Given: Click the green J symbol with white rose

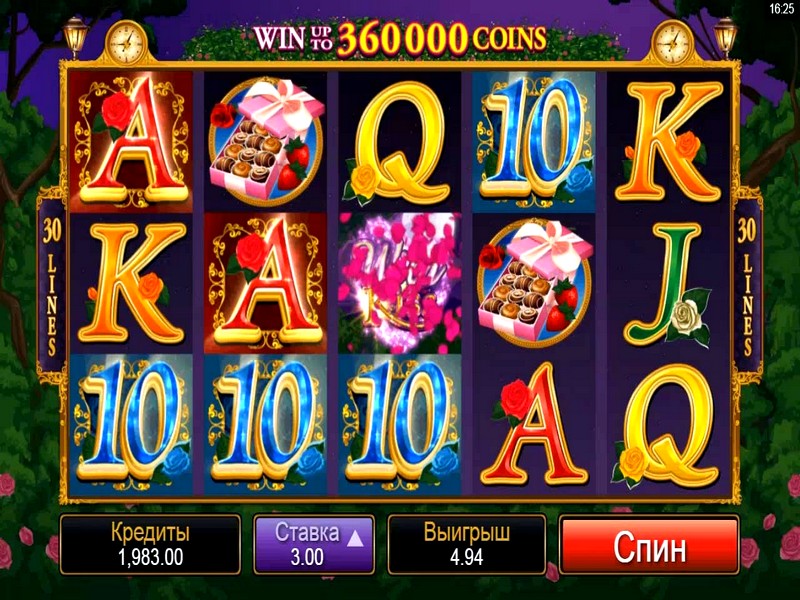Looking at the screenshot, I should tap(667, 283).
